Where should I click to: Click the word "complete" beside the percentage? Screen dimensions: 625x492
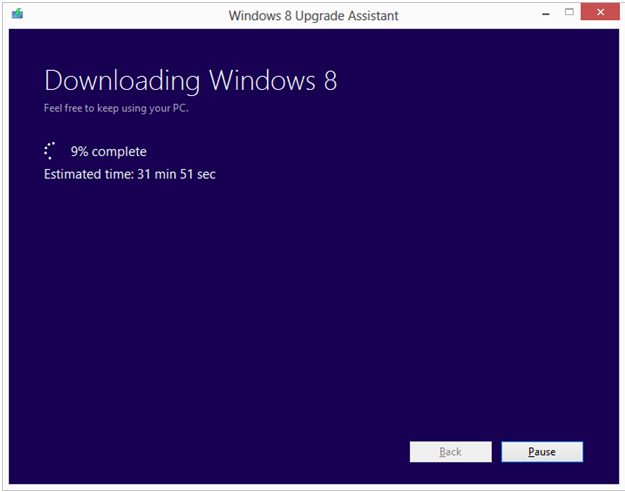(119, 152)
